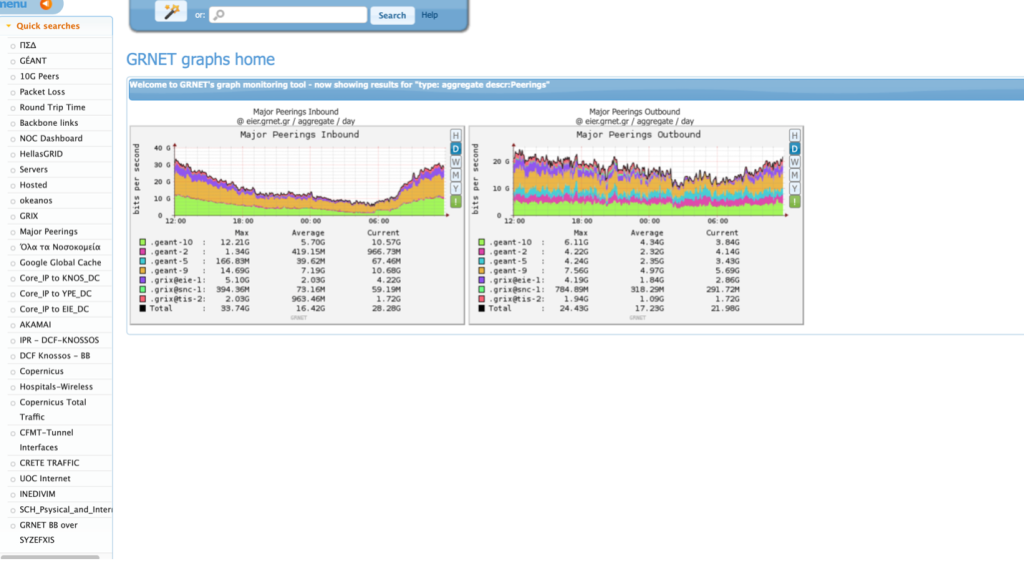Screen dimensions: 1024x562
Task: Open the Help link
Action: click(x=430, y=15)
